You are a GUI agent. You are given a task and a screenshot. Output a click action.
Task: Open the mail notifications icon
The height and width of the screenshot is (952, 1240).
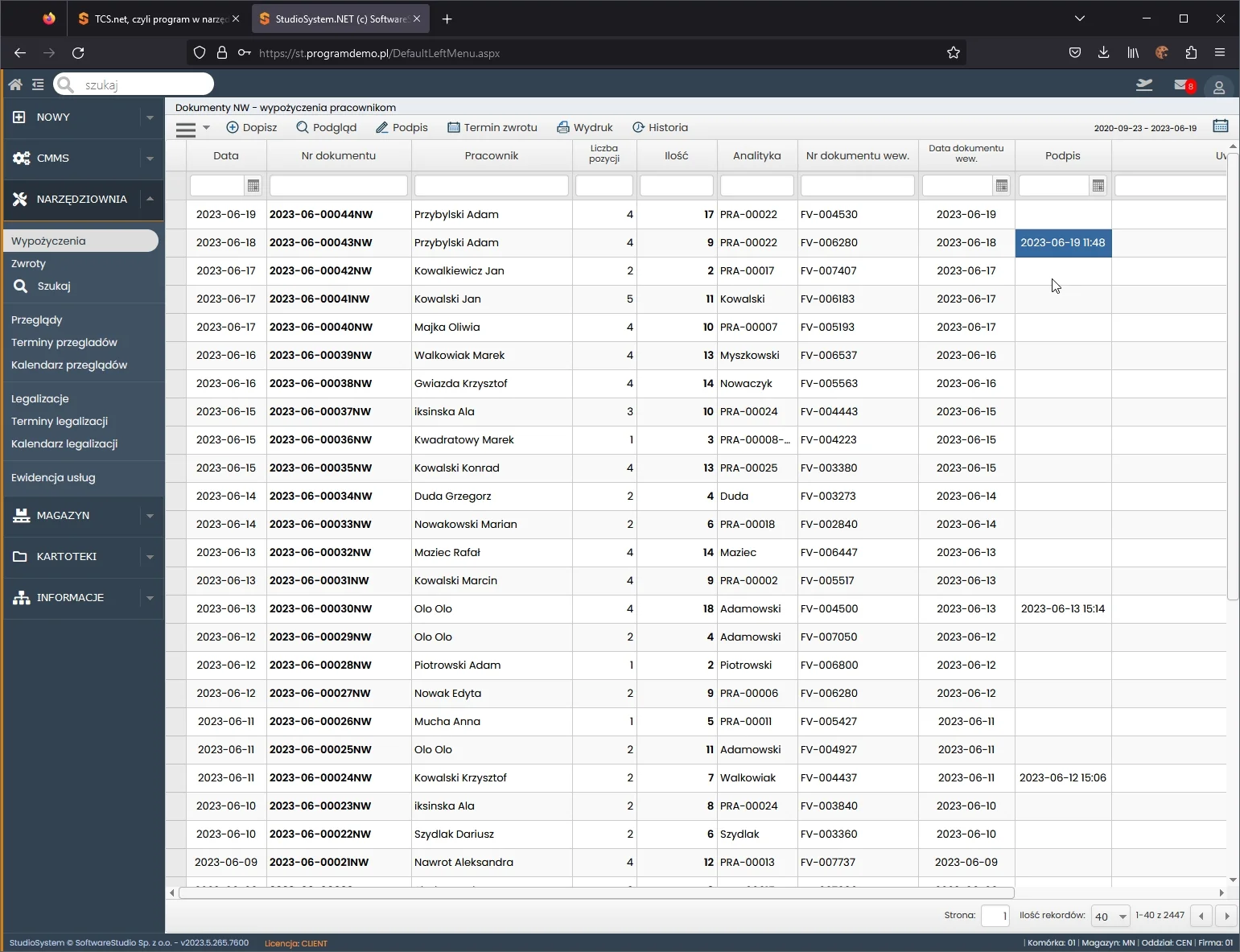1182,85
